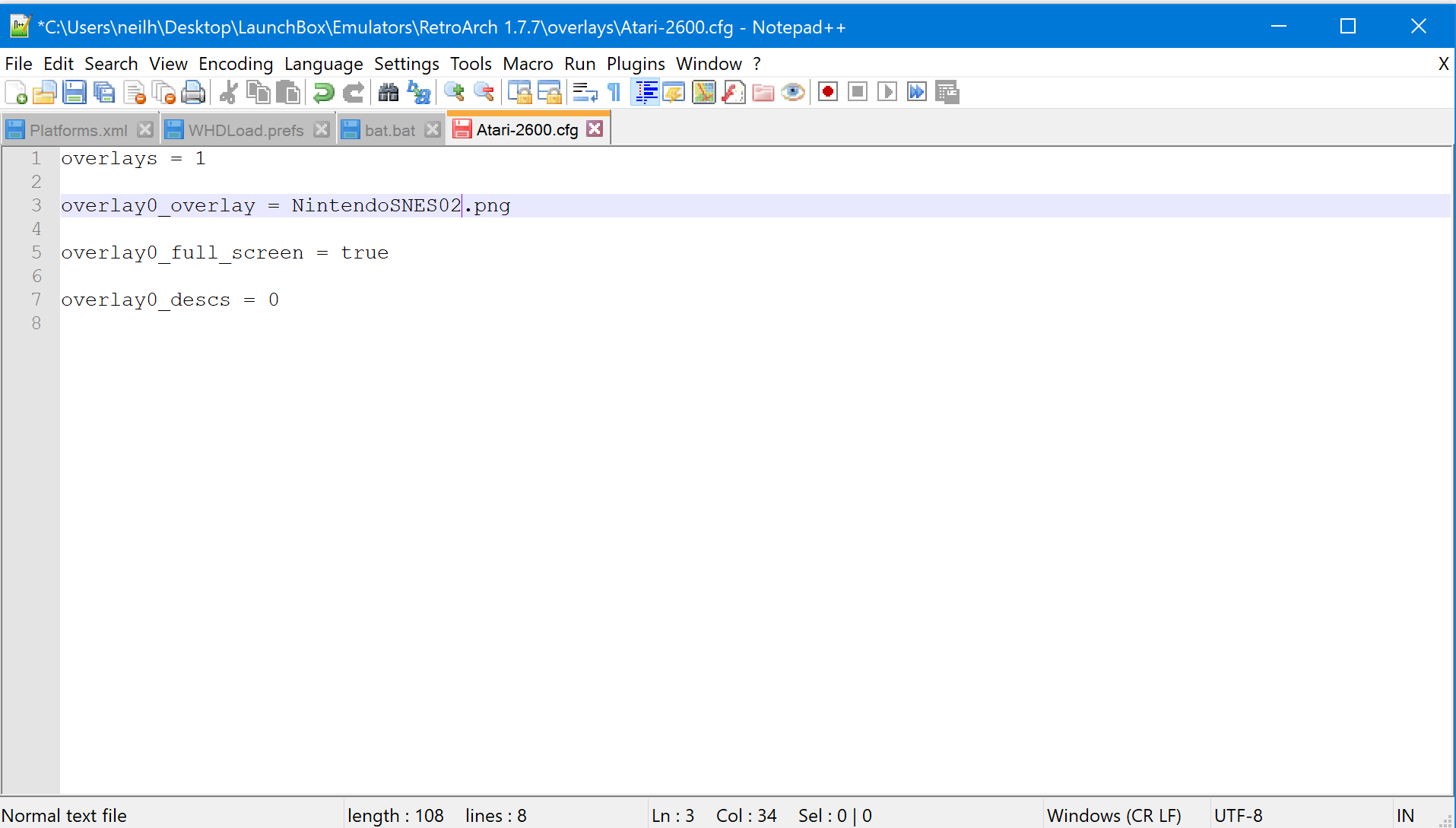This screenshot has height=828, width=1456.
Task: Click the Copy toolbar icon
Action: pos(259,92)
